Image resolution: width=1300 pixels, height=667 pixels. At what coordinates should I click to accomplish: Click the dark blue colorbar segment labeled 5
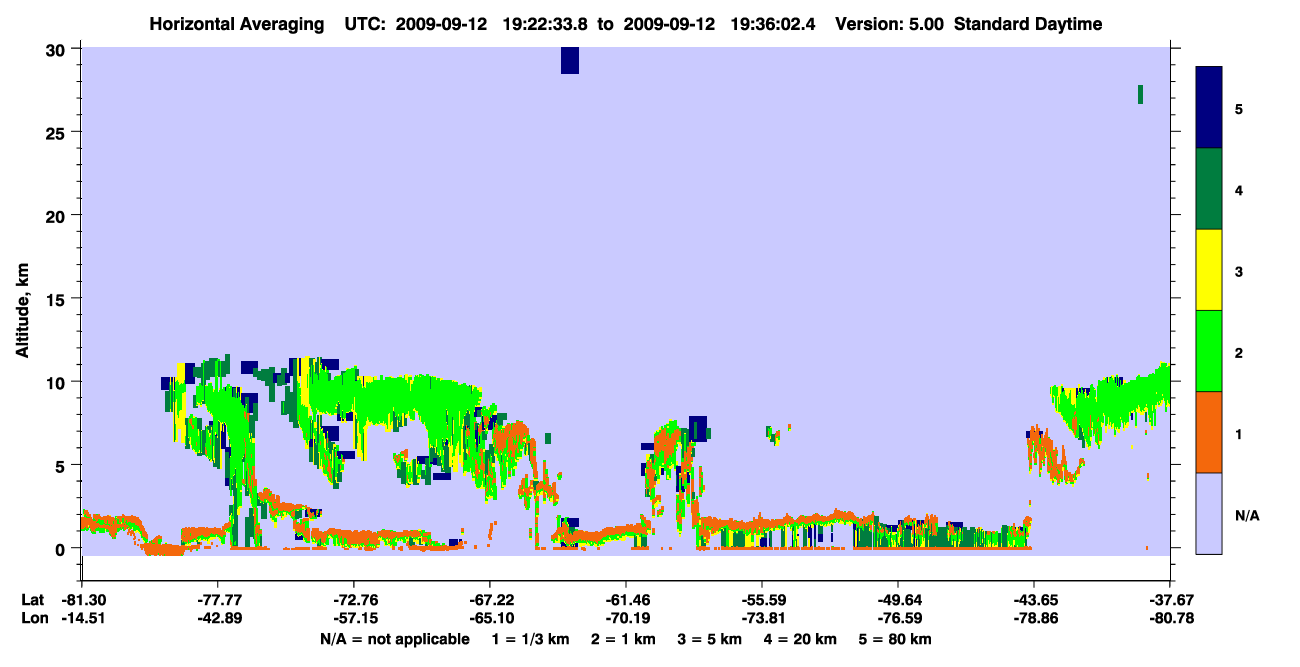tap(1209, 108)
